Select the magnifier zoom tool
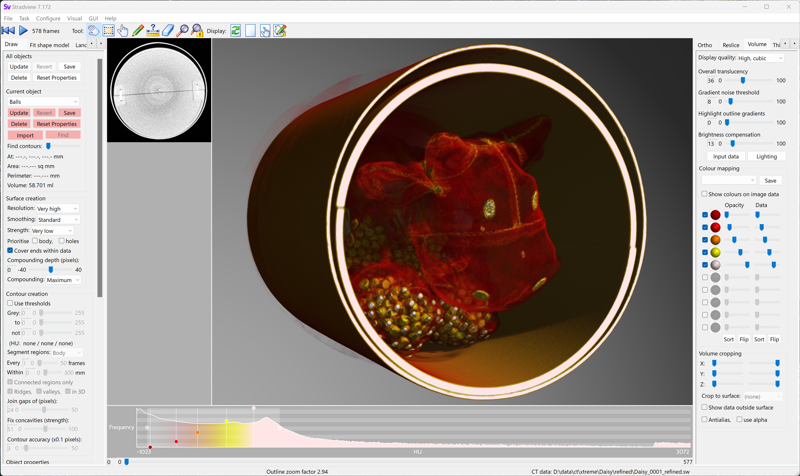The height and width of the screenshot is (476, 800). click(182, 31)
